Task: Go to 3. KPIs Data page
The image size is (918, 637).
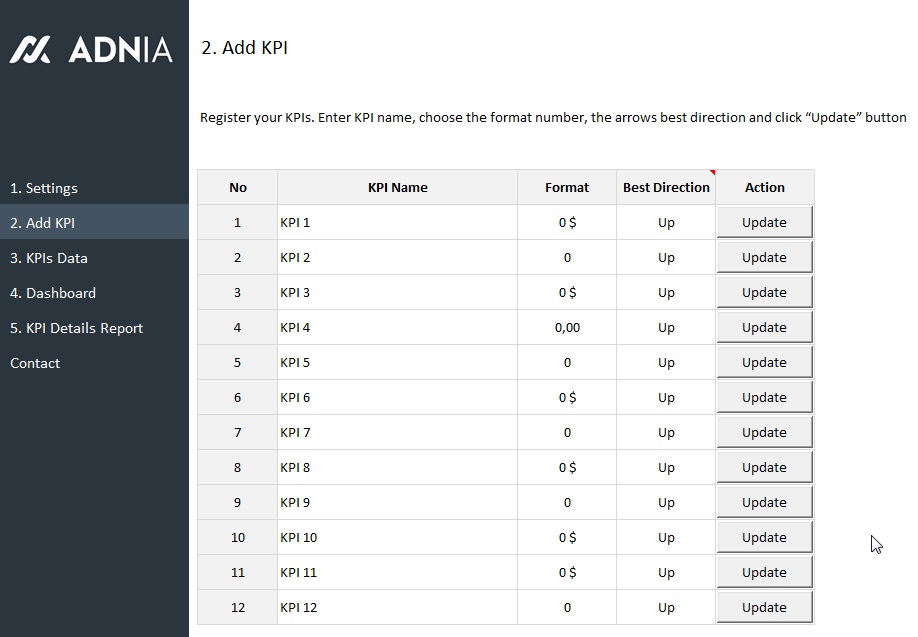Action: point(49,258)
